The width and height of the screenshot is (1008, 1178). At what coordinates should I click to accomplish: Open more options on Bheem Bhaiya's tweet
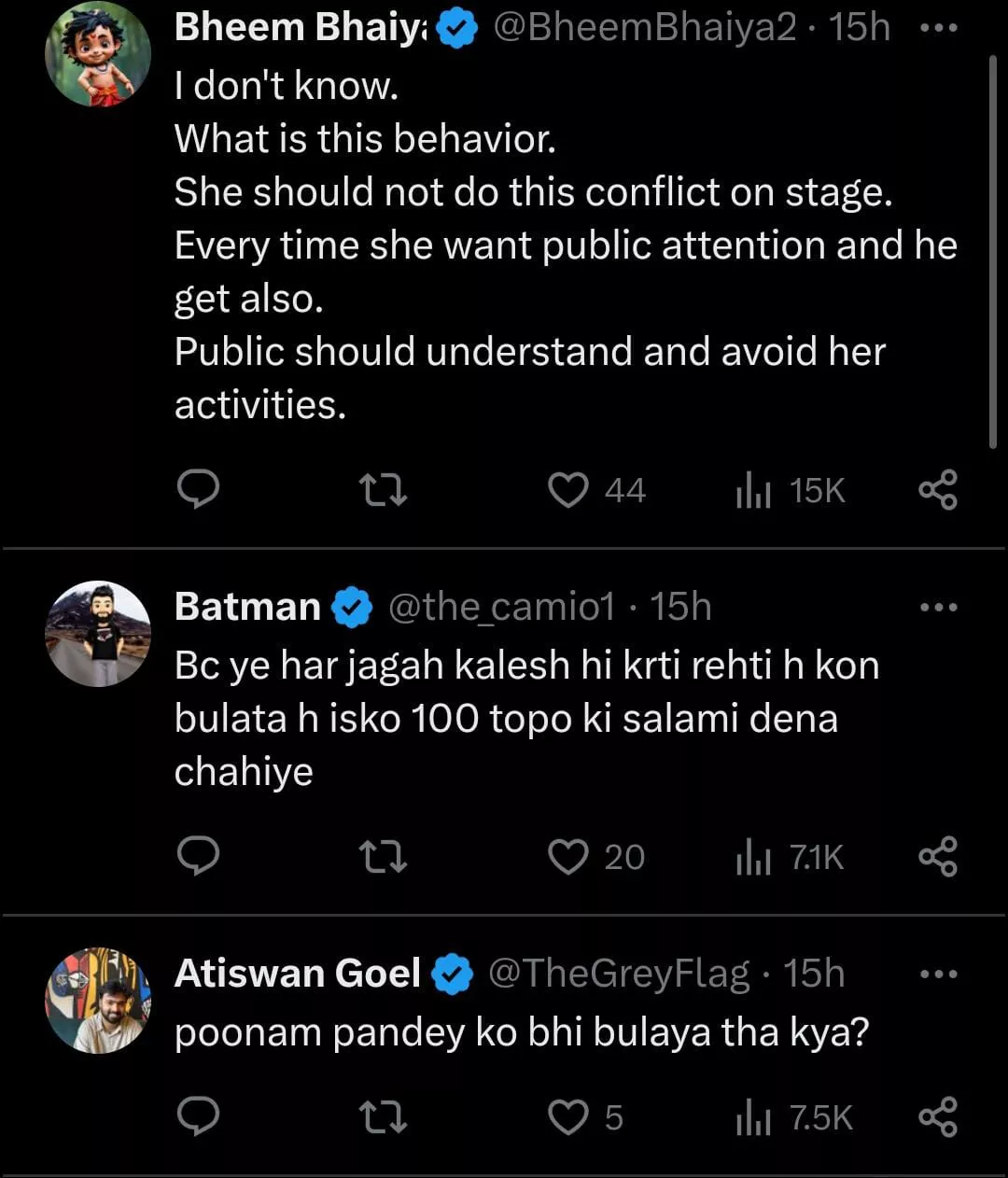point(937,28)
